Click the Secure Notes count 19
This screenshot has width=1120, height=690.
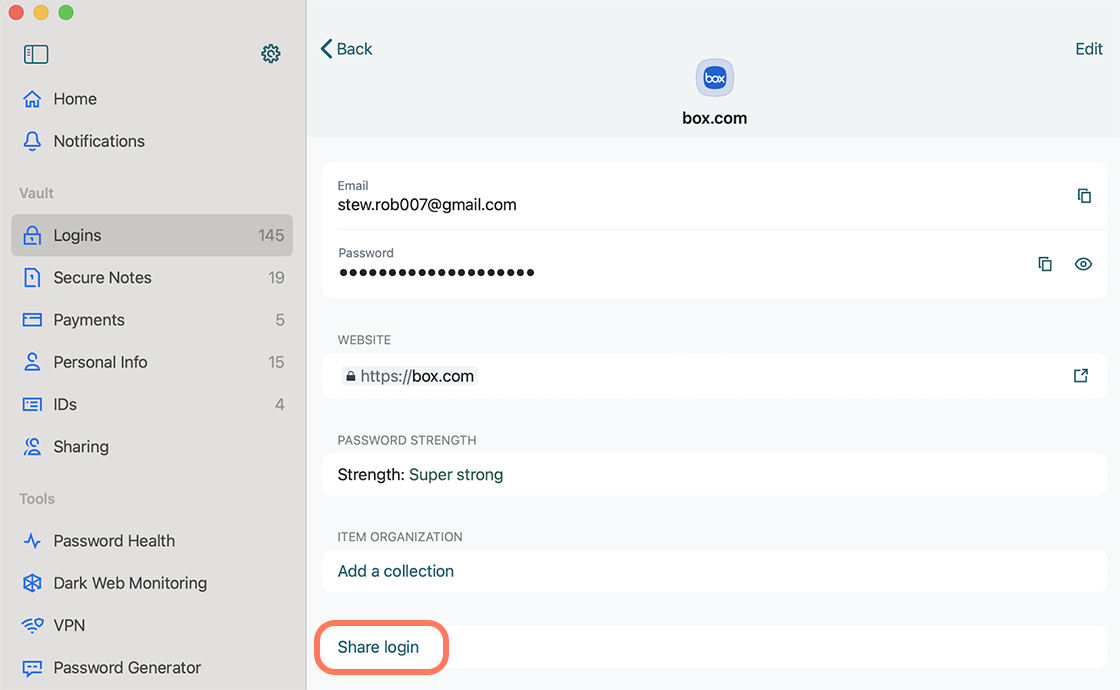(x=276, y=277)
